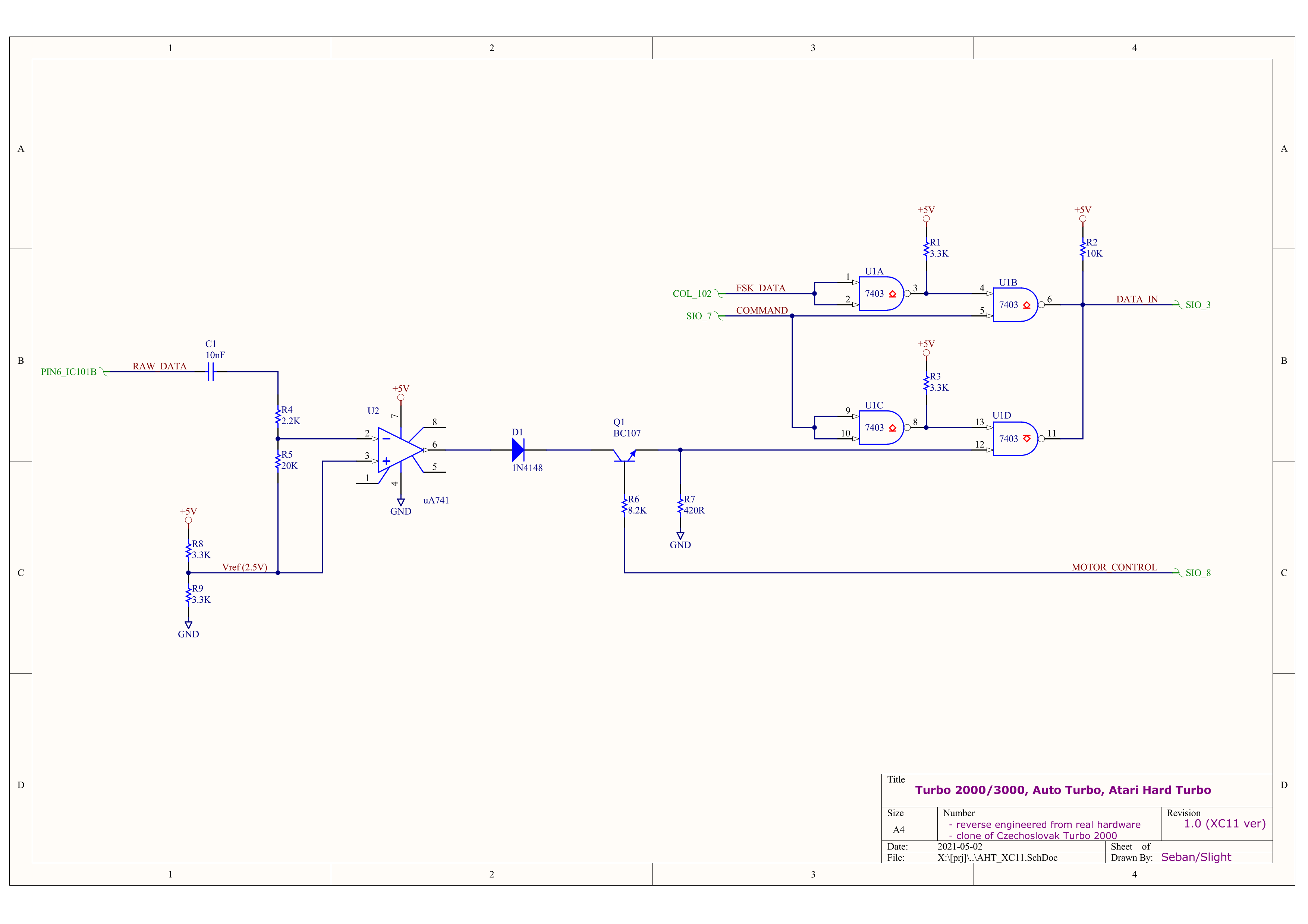Image resolution: width=1308 pixels, height=924 pixels.
Task: Click the file path AHT_XC11.SchDoc
Action: pos(997,857)
